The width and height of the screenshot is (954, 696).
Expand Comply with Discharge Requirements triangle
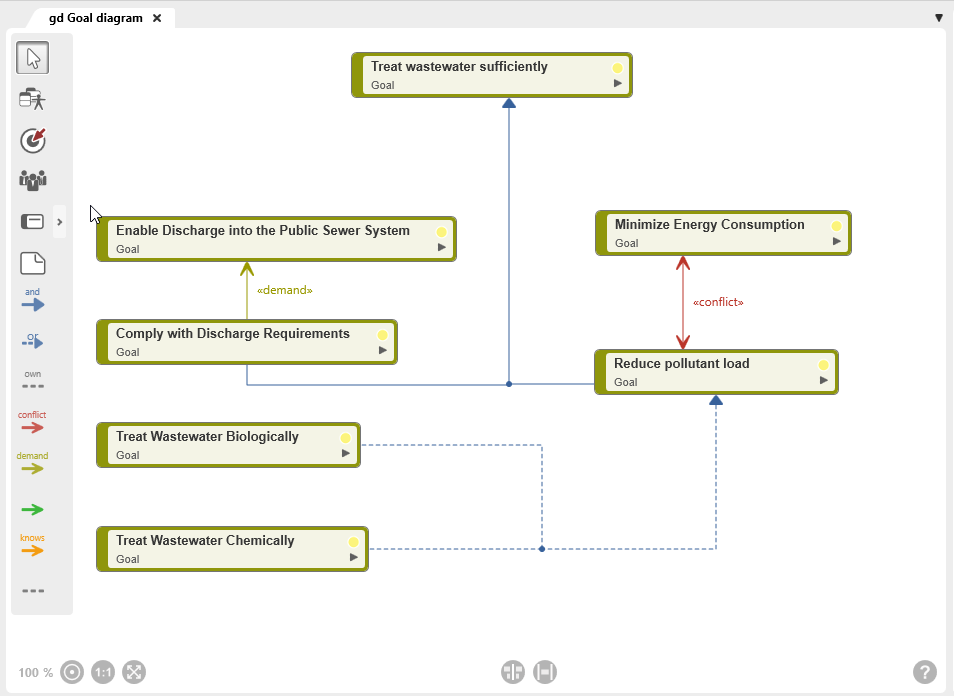(x=383, y=350)
